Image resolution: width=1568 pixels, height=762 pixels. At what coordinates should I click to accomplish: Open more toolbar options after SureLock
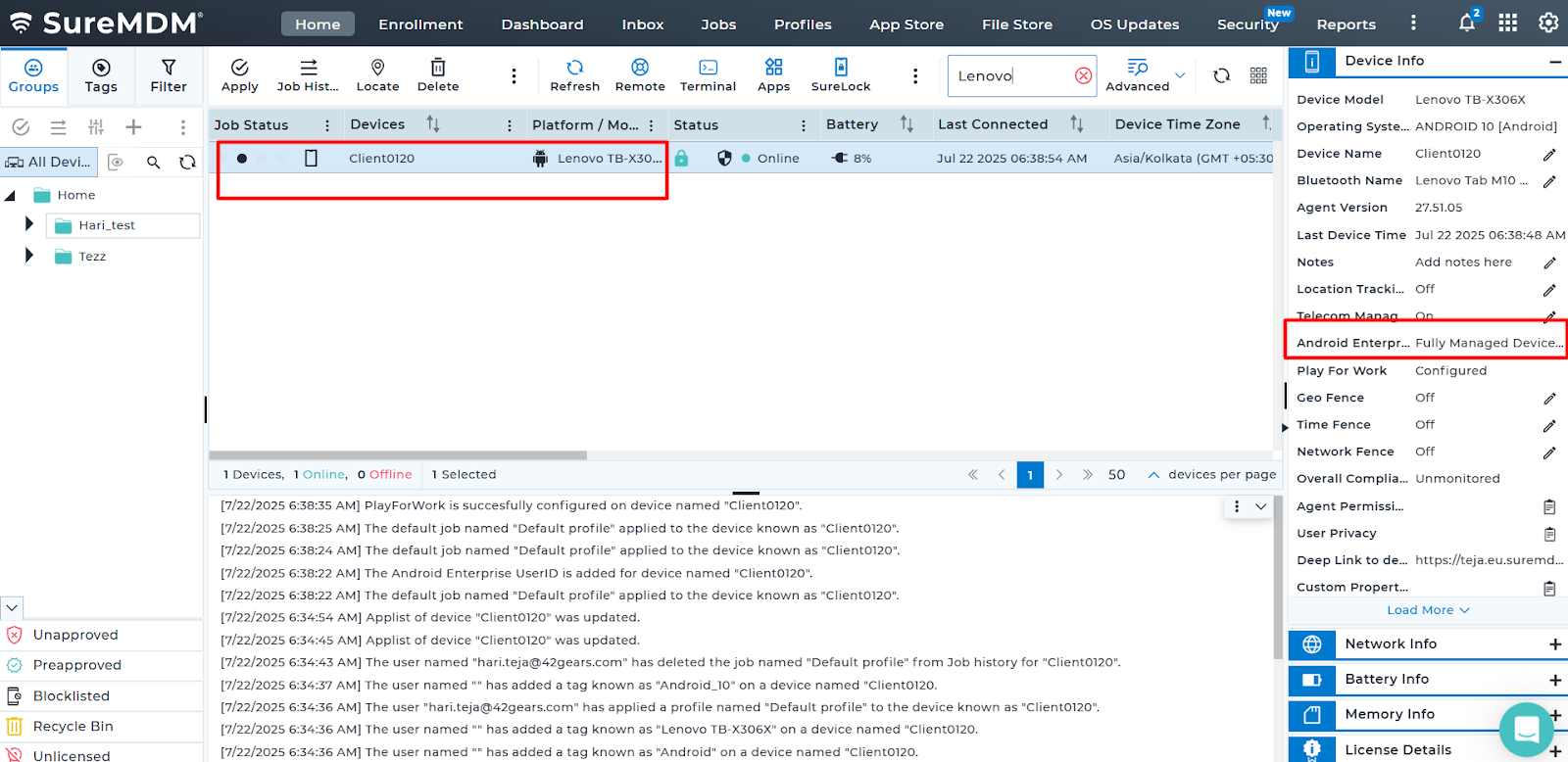[915, 75]
